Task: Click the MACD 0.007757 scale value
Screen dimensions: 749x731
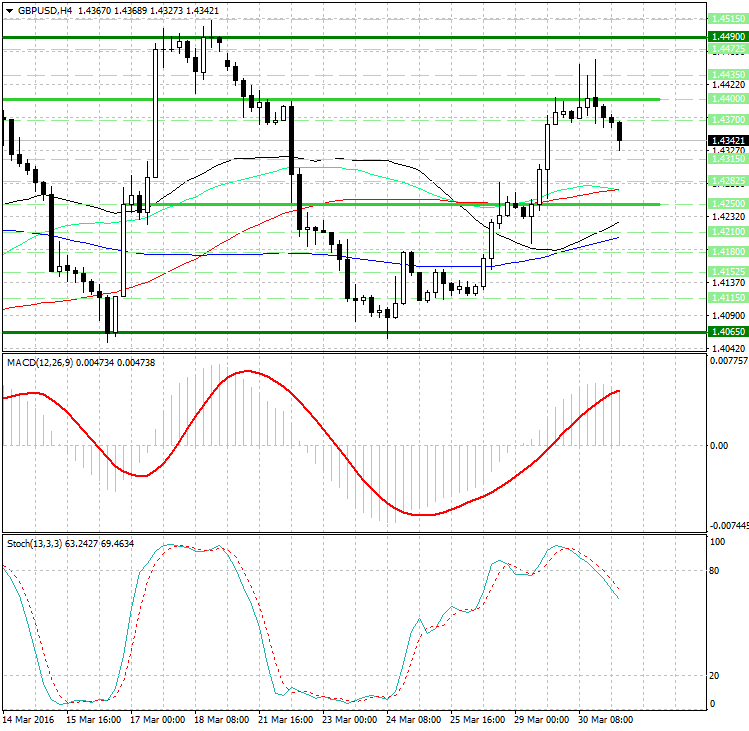Action: pos(726,360)
